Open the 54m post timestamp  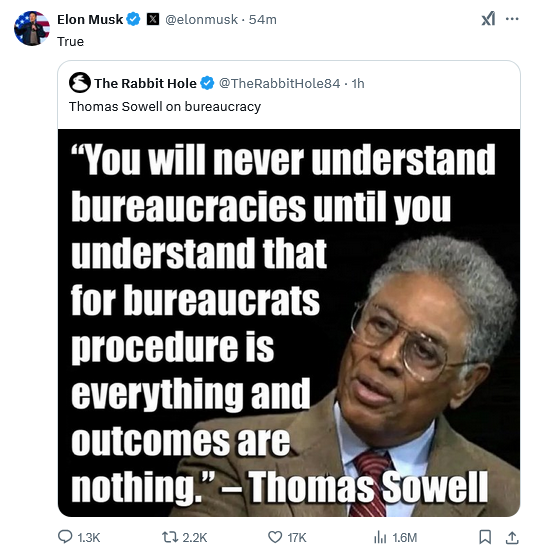pyautogui.click(x=263, y=20)
